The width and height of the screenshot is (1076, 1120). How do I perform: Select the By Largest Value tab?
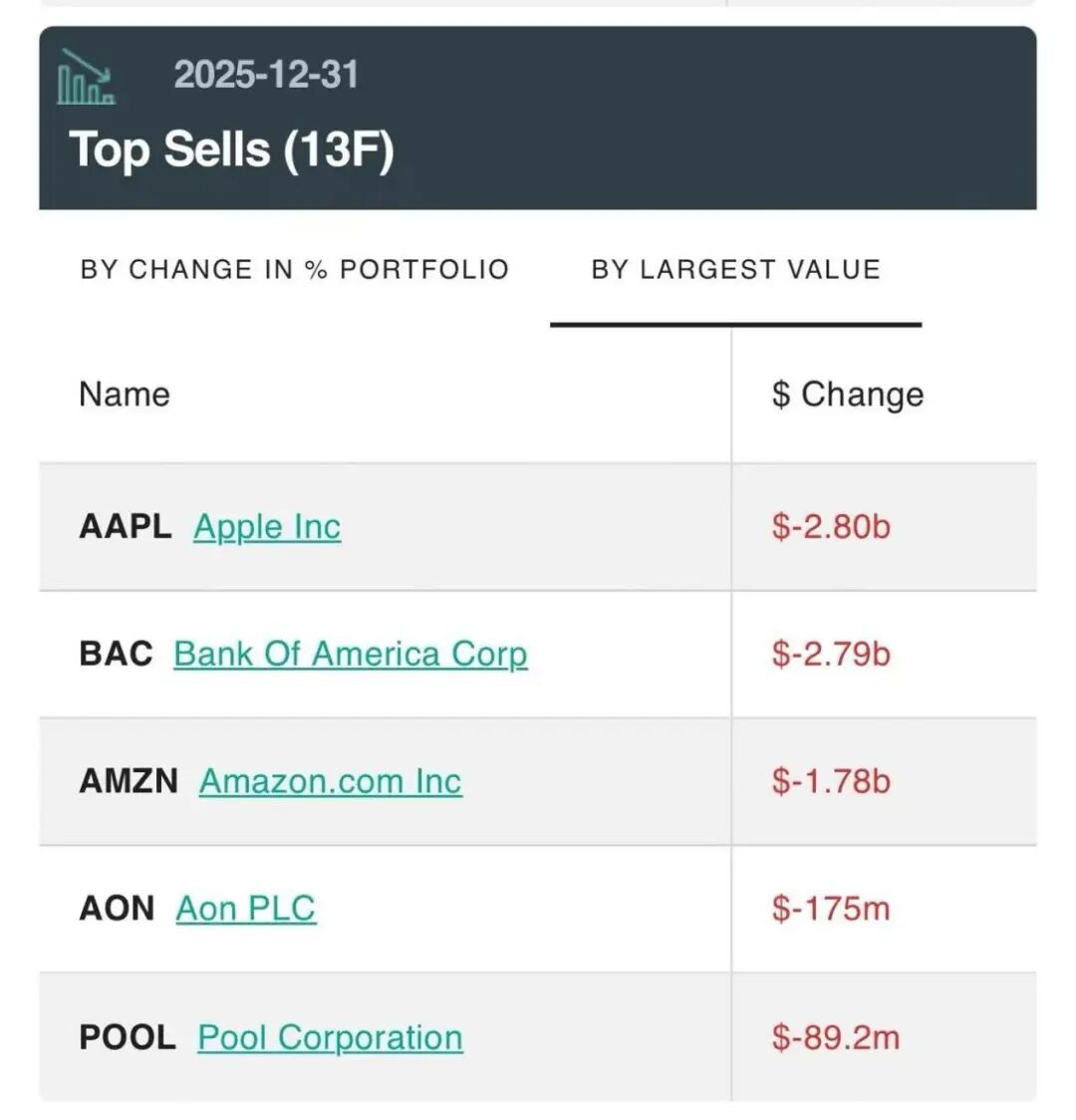(x=735, y=270)
